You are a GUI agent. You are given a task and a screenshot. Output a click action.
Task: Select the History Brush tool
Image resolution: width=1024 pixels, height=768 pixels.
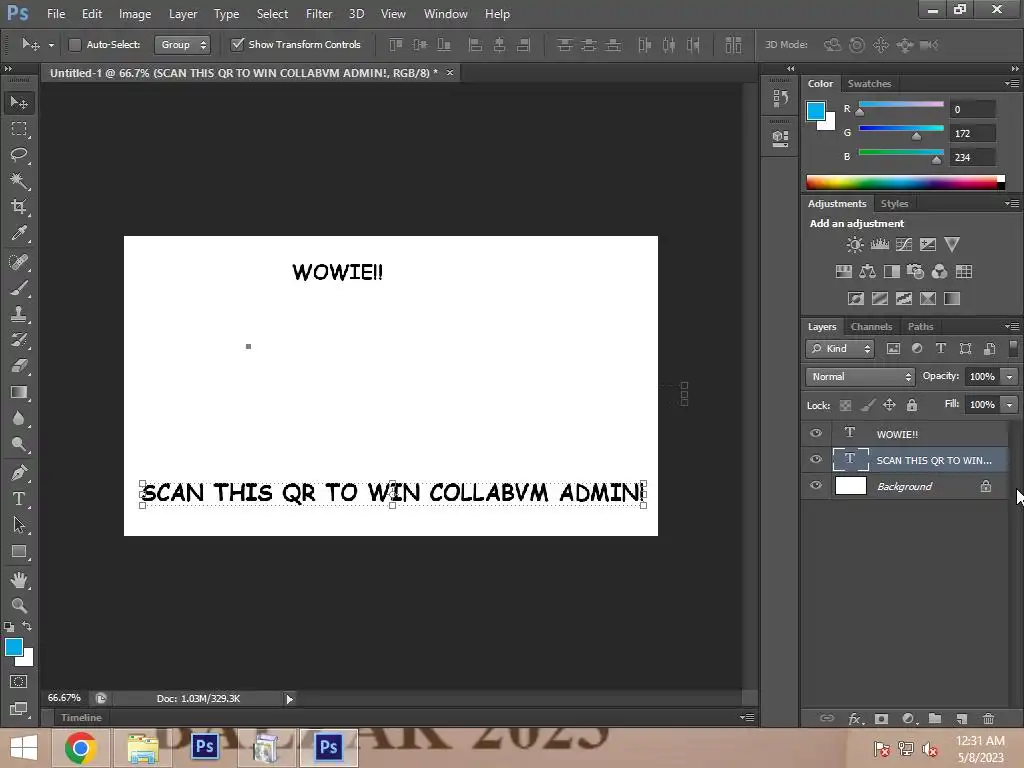point(19,340)
